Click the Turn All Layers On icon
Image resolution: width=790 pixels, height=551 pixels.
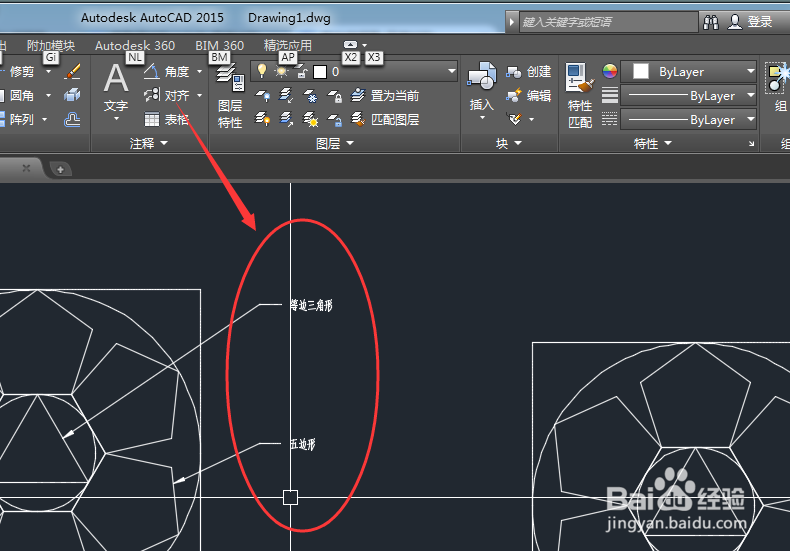click(262, 119)
